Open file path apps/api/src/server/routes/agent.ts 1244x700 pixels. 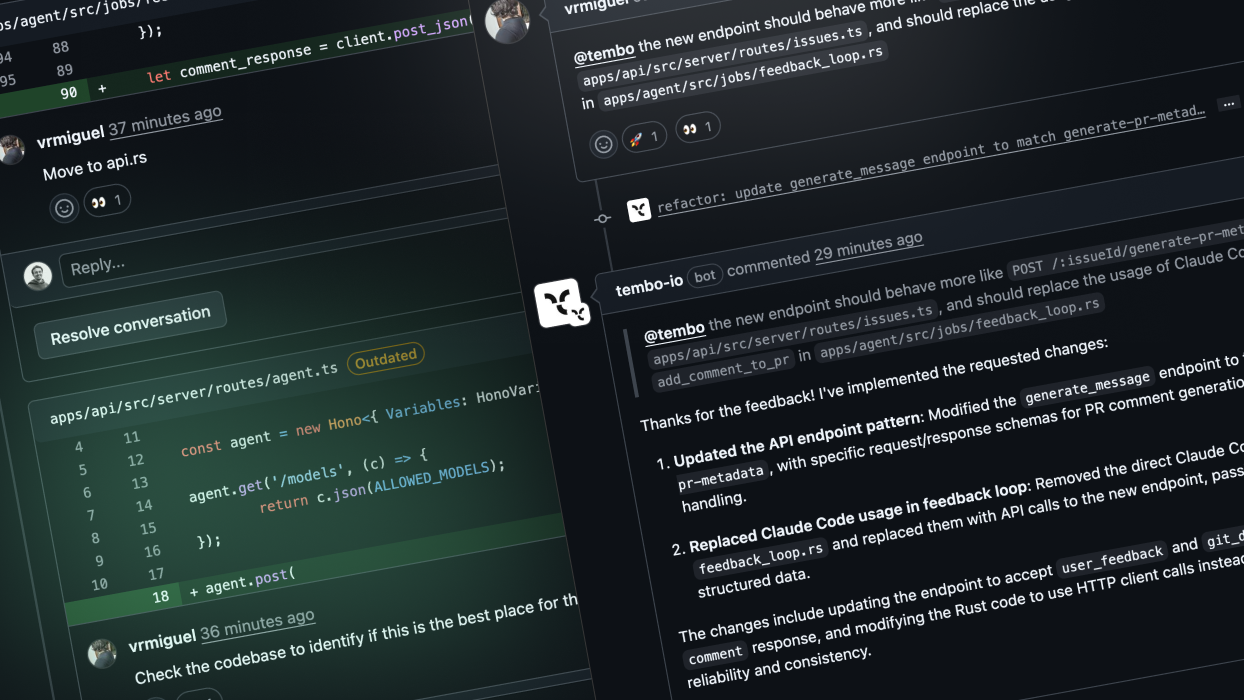tap(194, 393)
